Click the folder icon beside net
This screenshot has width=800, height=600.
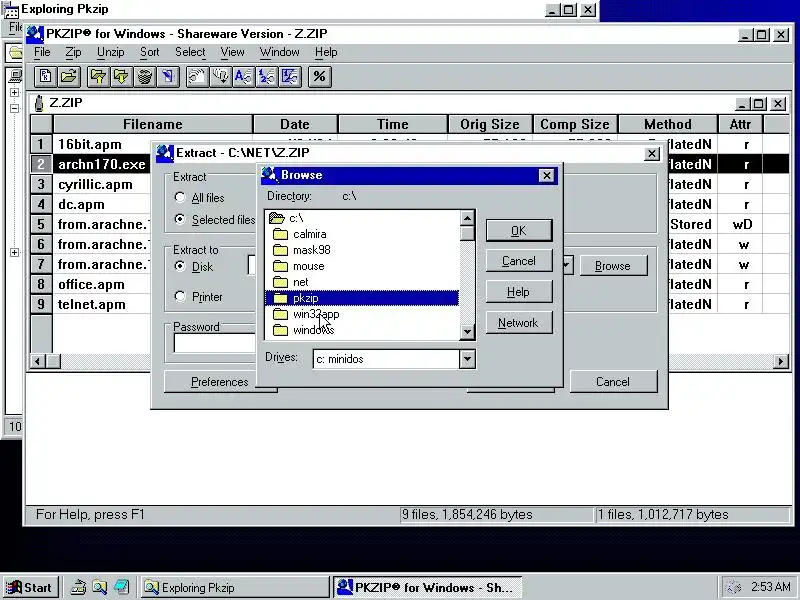pos(281,282)
